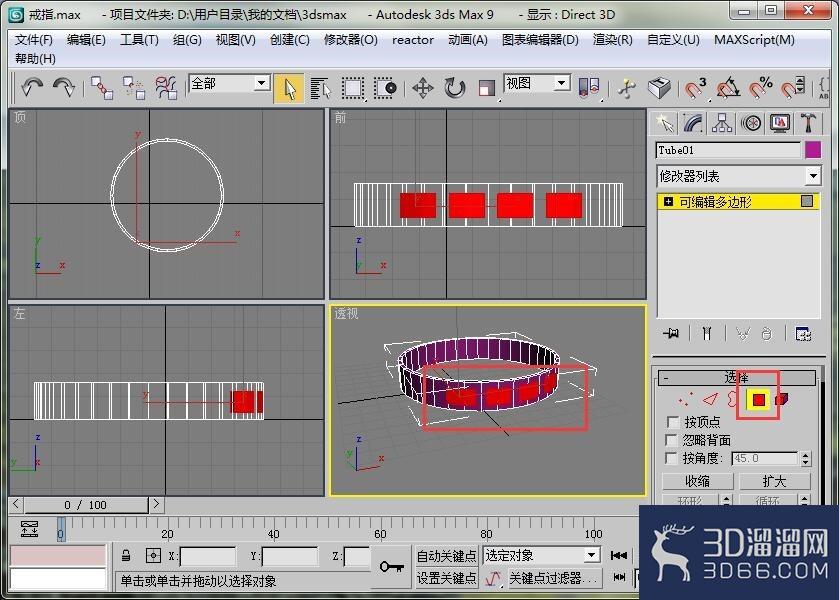Toggle Window/Crossing selection mode

[385, 88]
